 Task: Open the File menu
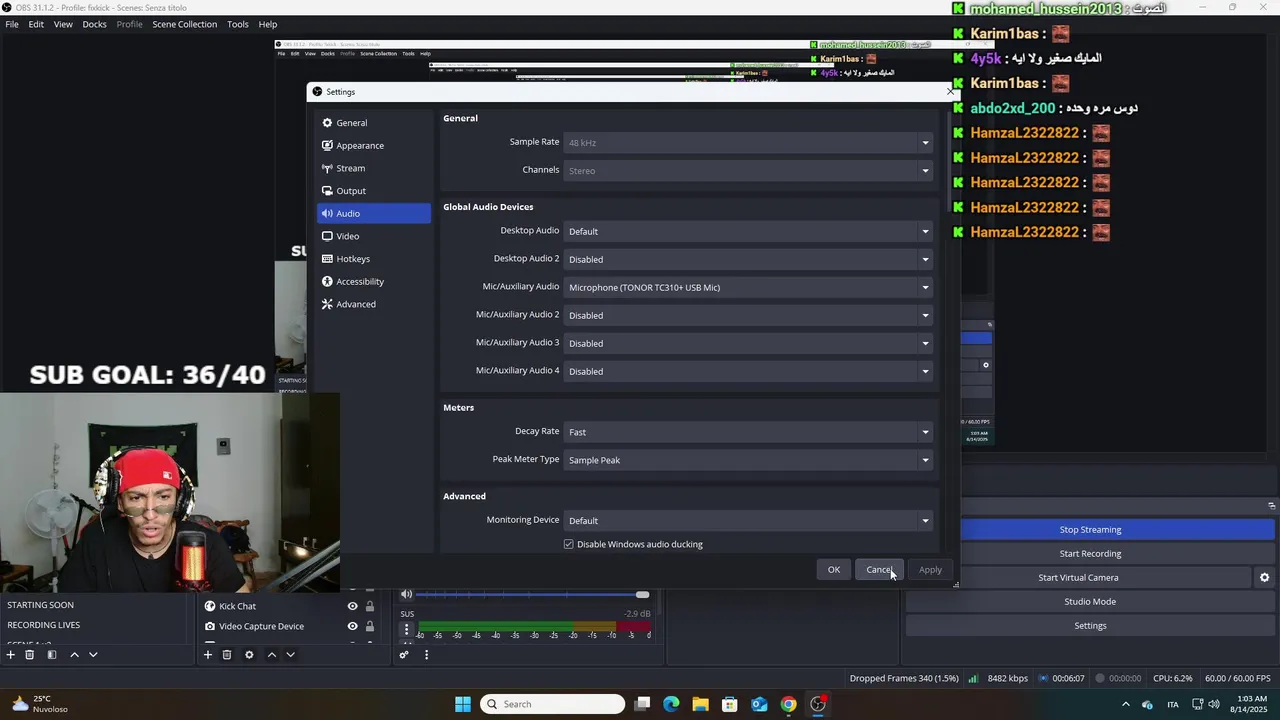(x=12, y=24)
